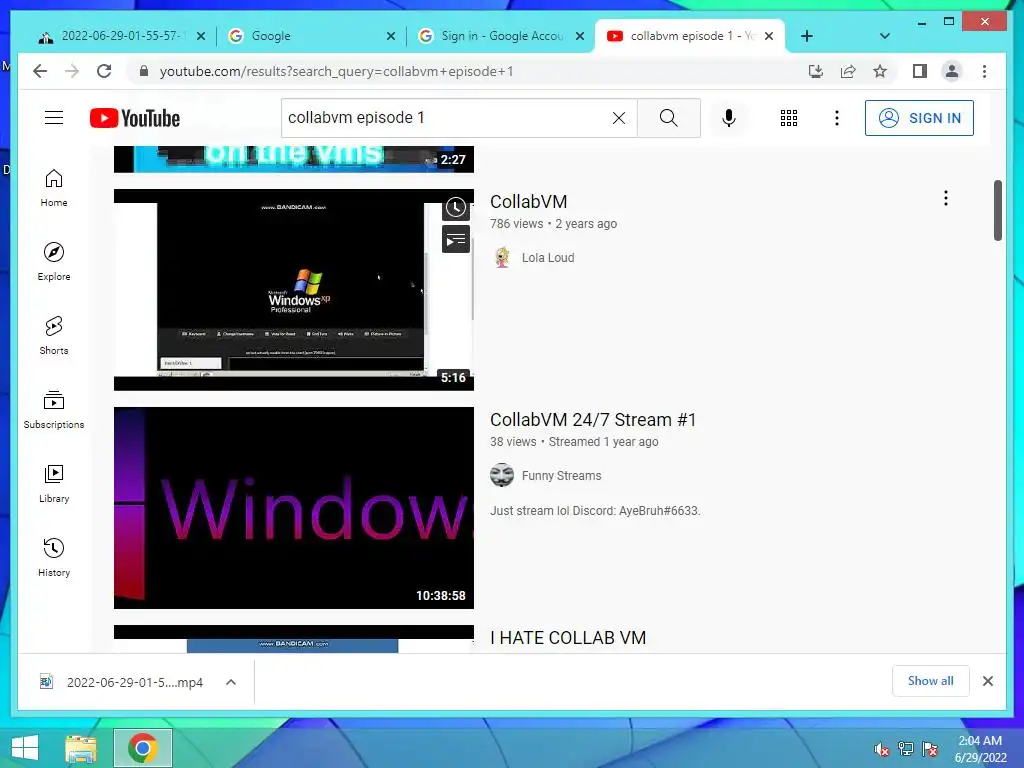Image resolution: width=1024 pixels, height=768 pixels.
Task: Expand downloaded mp4 file options arrow
Action: pyautogui.click(x=231, y=682)
